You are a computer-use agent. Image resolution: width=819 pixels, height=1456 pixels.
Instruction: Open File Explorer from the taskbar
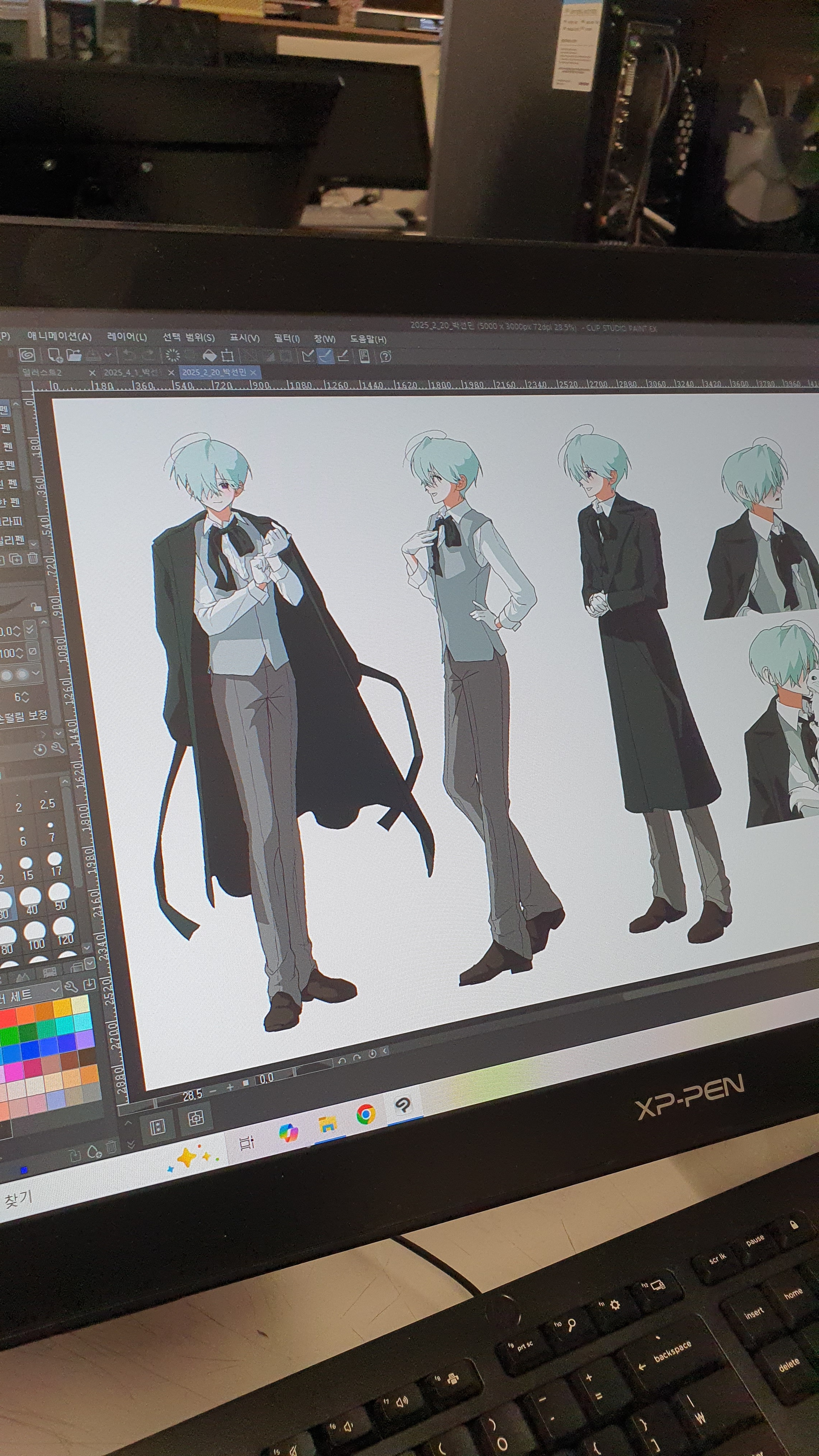328,1124
